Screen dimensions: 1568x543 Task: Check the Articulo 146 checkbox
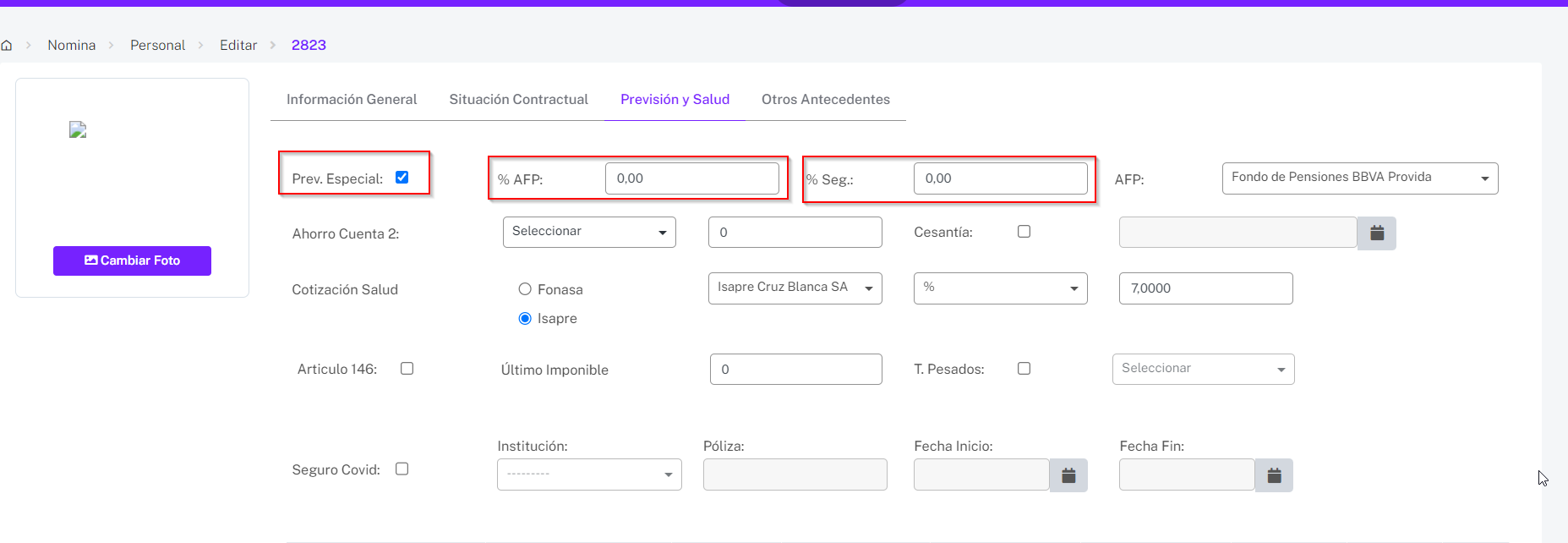click(407, 369)
